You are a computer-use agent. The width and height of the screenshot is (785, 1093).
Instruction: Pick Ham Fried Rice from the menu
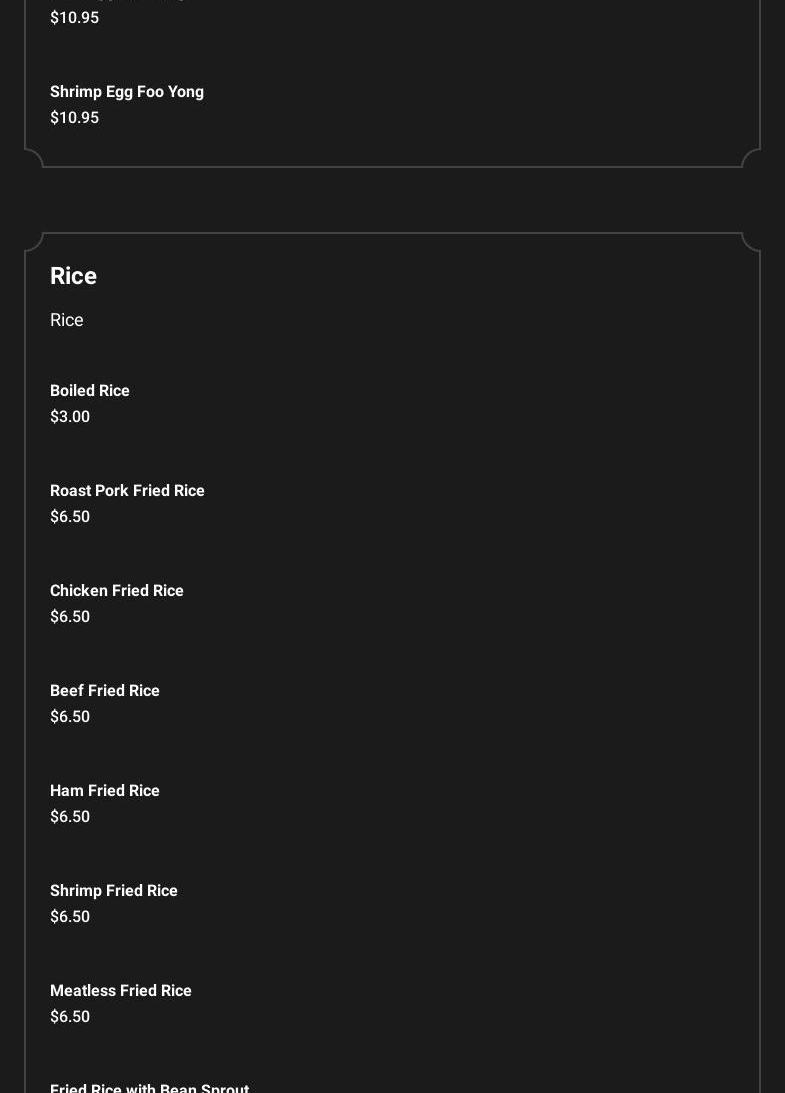click(x=105, y=791)
